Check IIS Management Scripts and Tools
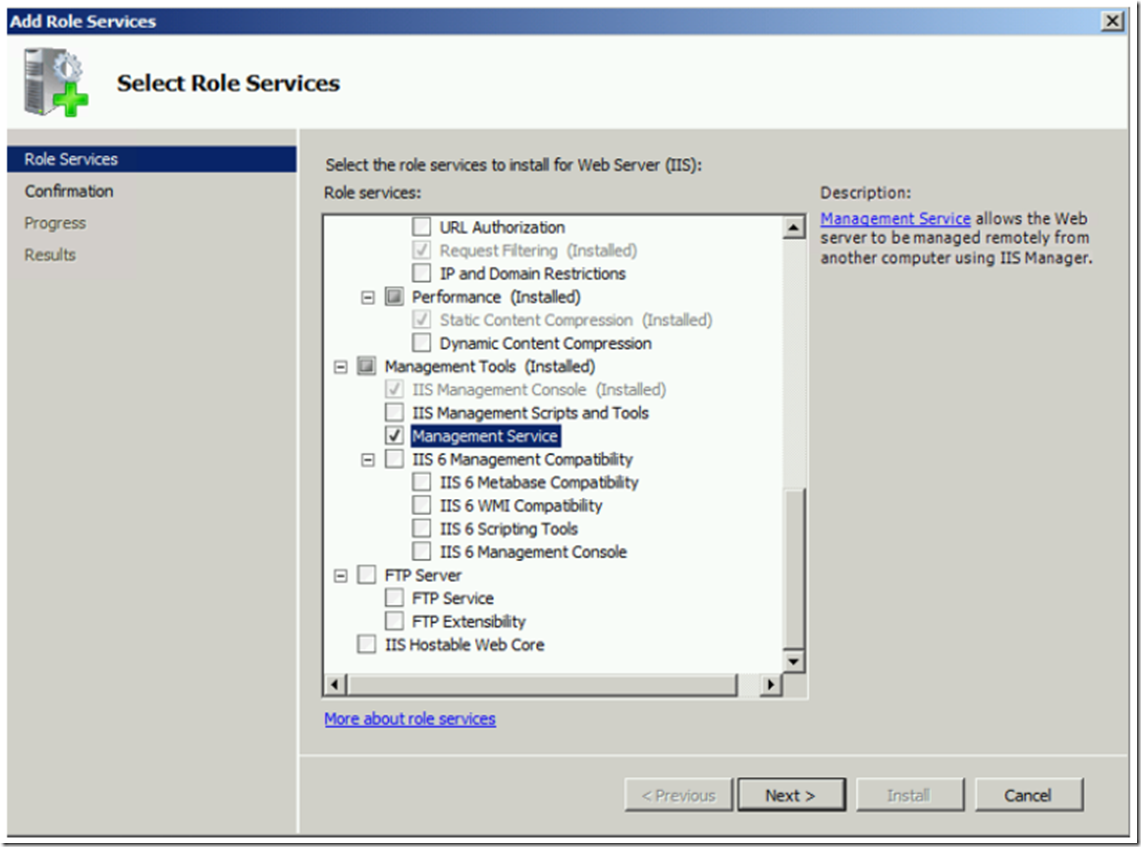Image resolution: width=1141 pixels, height=847 pixels. point(394,413)
